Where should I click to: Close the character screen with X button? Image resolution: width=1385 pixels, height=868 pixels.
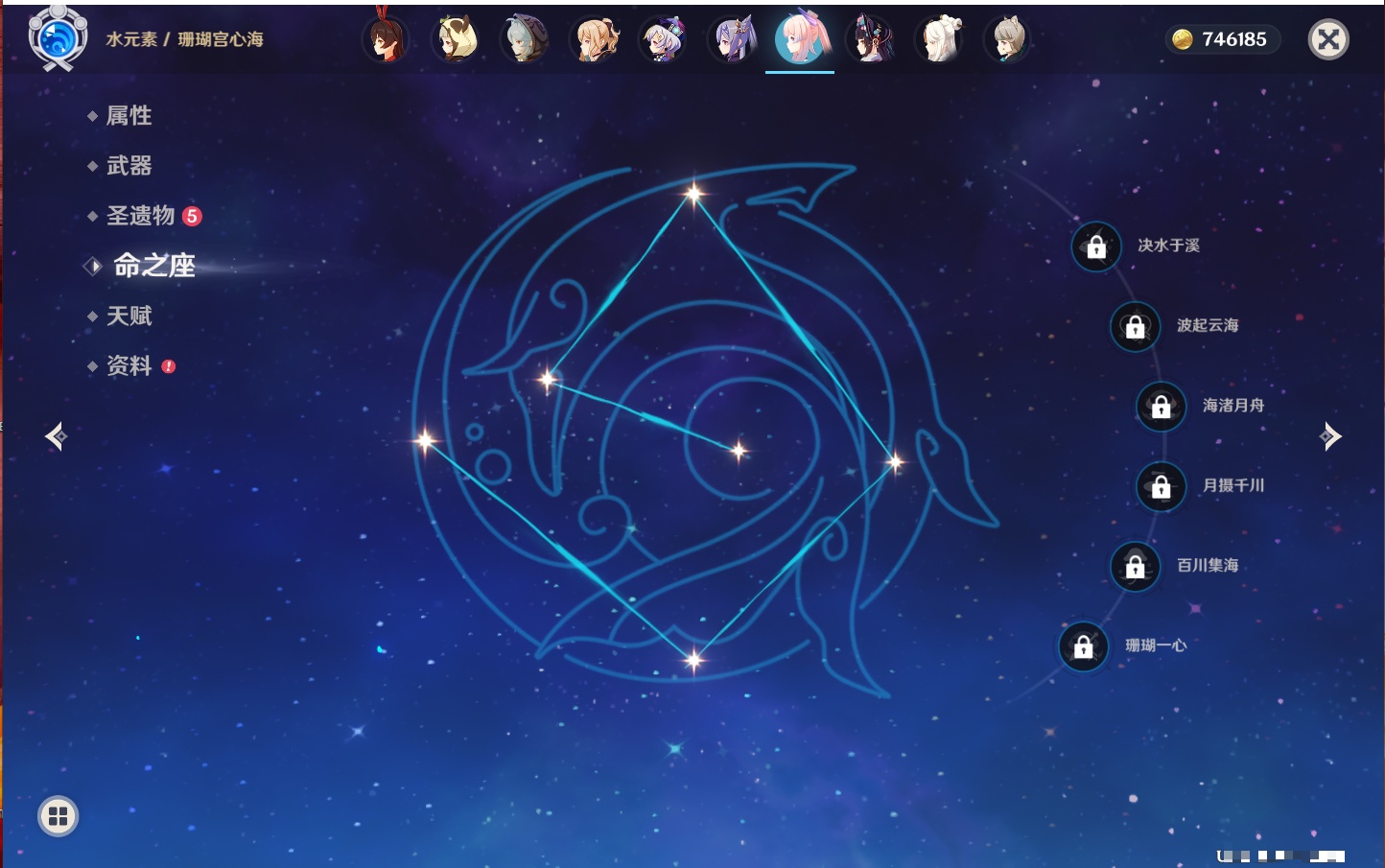click(x=1328, y=39)
